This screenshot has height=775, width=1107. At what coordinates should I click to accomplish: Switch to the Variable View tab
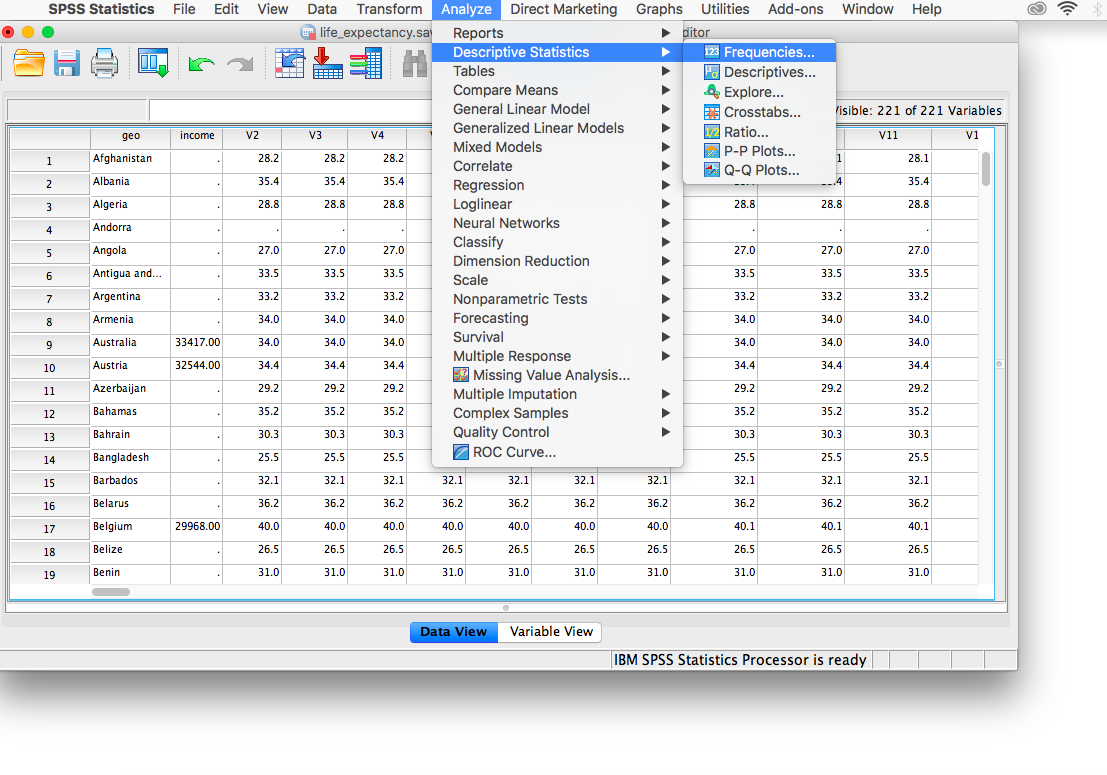click(551, 632)
